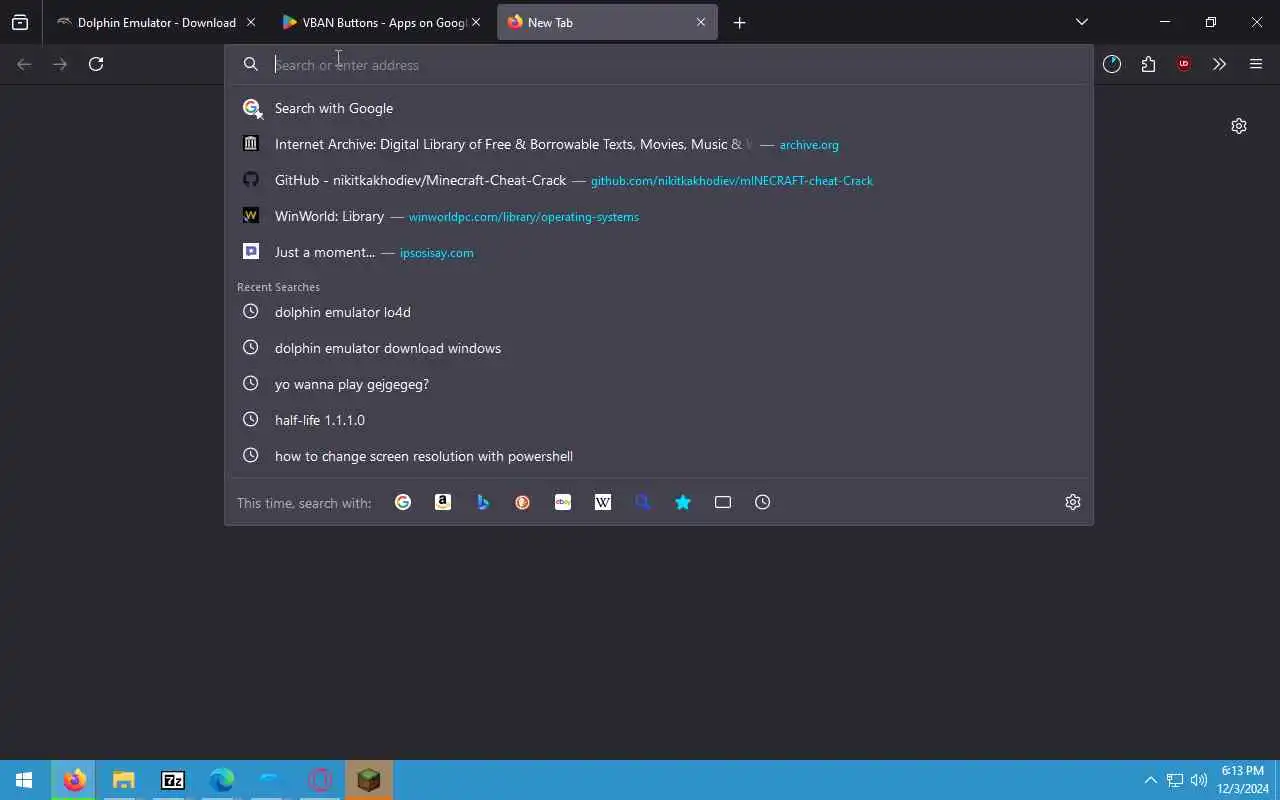Screen dimensions: 1280x800
Task: Go back to previous page
Action: click(x=24, y=64)
